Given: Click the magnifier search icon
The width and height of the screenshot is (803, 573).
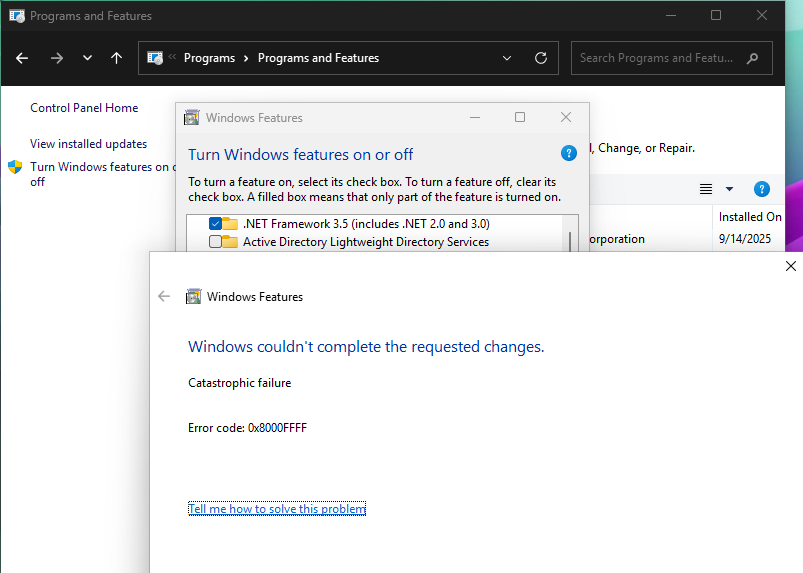Looking at the screenshot, I should 752,58.
